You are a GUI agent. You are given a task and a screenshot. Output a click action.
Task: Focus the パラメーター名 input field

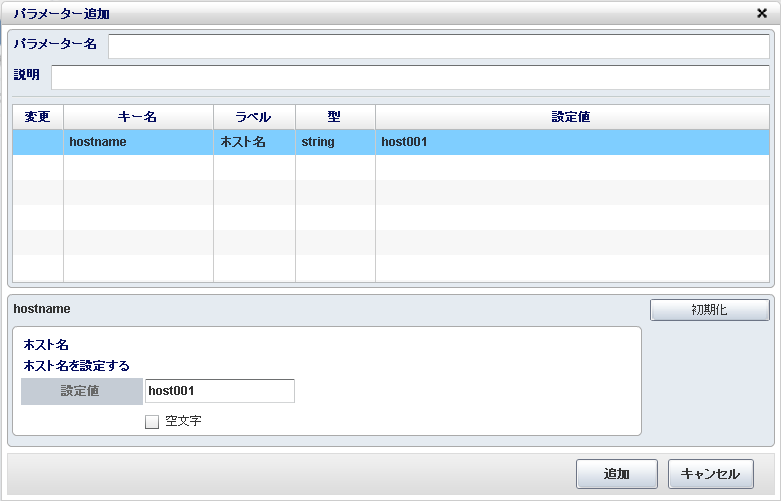pyautogui.click(x=439, y=46)
